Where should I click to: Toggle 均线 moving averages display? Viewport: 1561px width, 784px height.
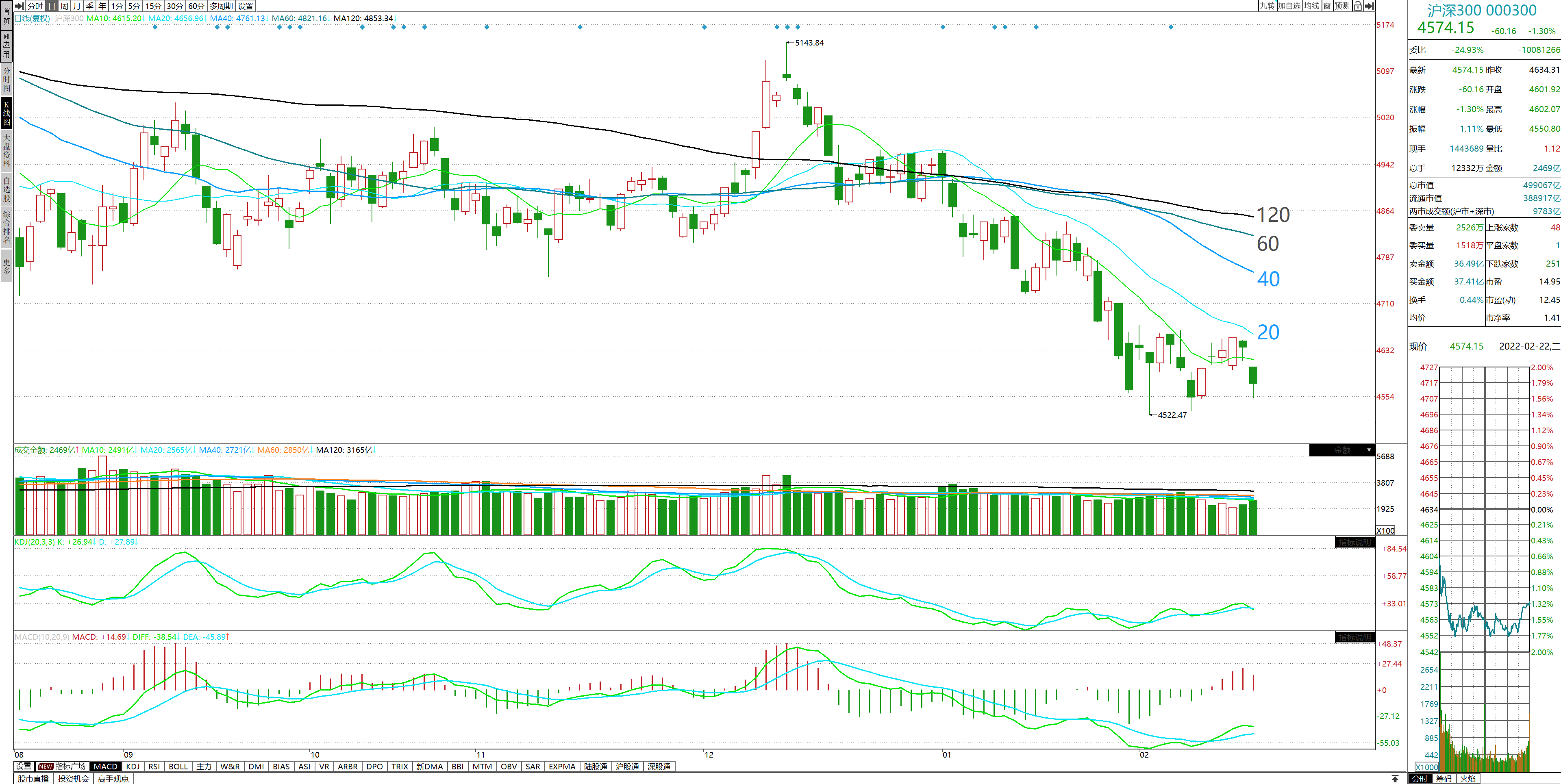tap(1312, 6)
